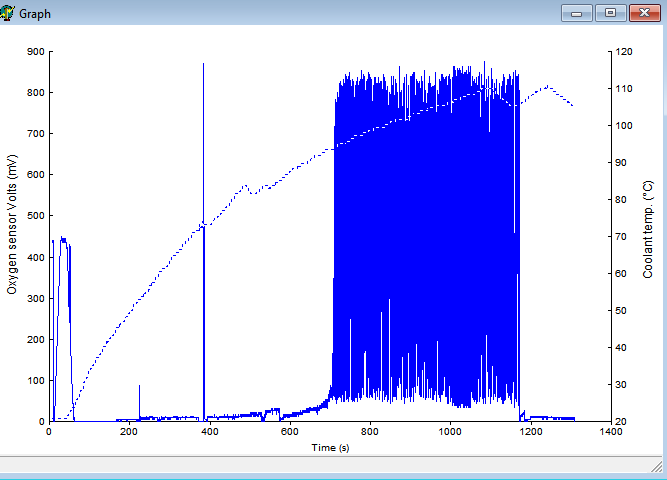667x480 pixels.
Task: Click the 120 tick on coolant axis
Action: pyautogui.click(x=624, y=51)
